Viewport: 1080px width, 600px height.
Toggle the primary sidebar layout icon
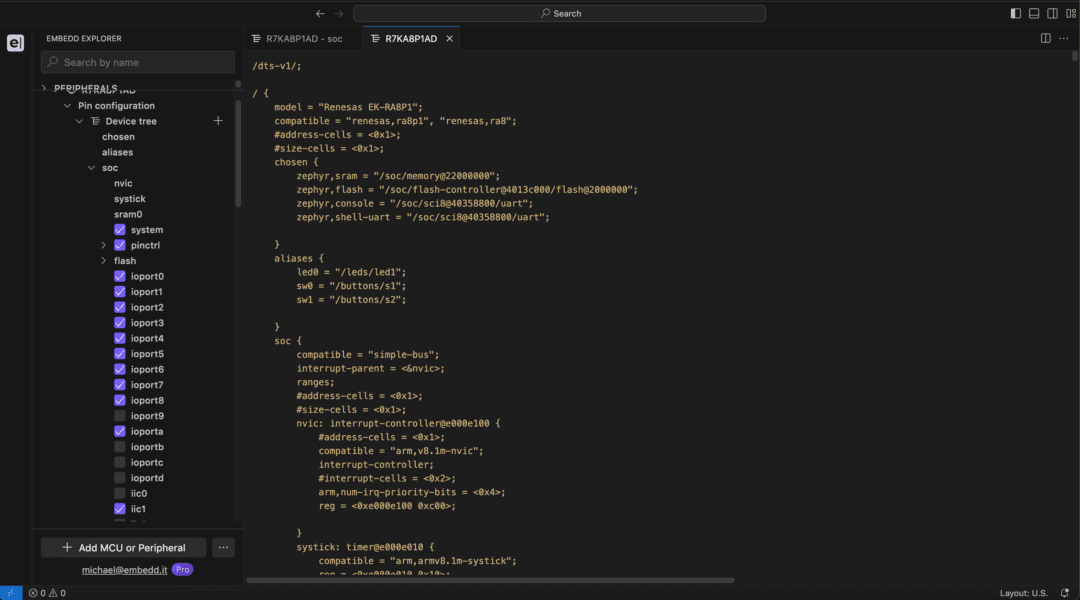[x=1014, y=12]
